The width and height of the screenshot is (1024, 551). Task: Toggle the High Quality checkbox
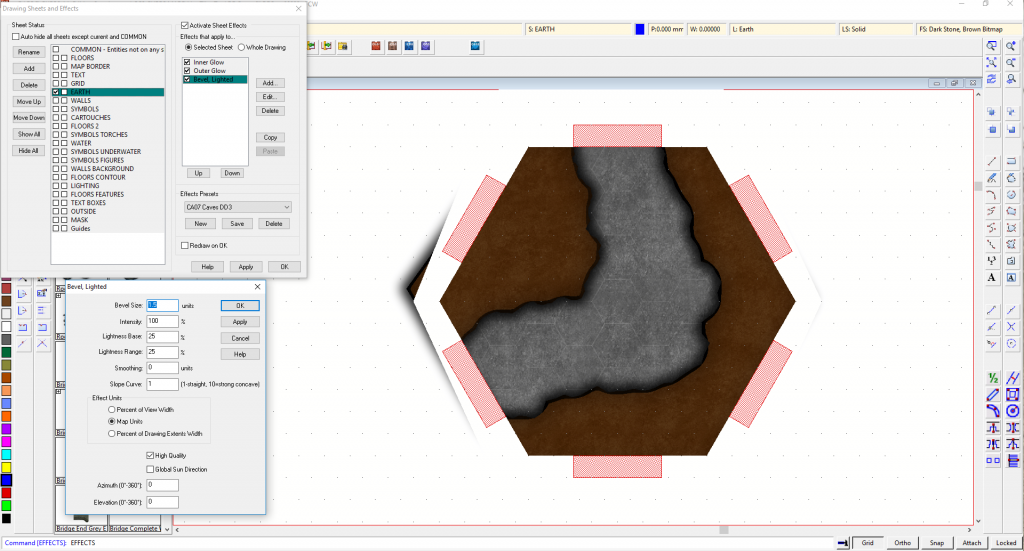coord(150,455)
